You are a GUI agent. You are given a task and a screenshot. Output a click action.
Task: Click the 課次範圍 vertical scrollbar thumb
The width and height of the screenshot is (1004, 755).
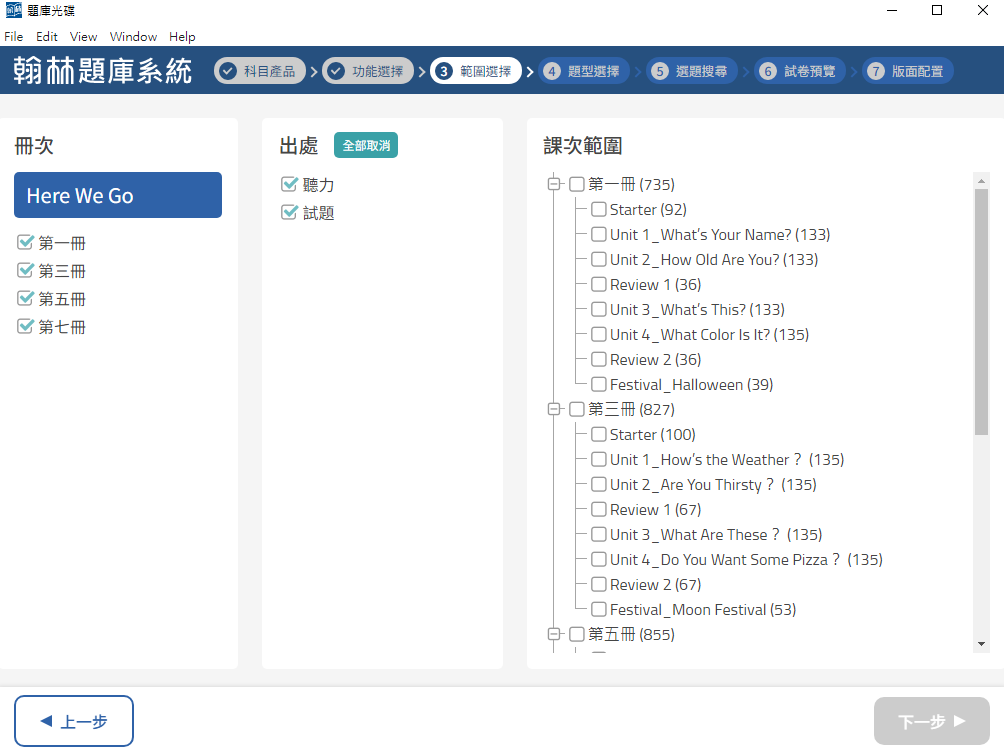tap(981, 310)
